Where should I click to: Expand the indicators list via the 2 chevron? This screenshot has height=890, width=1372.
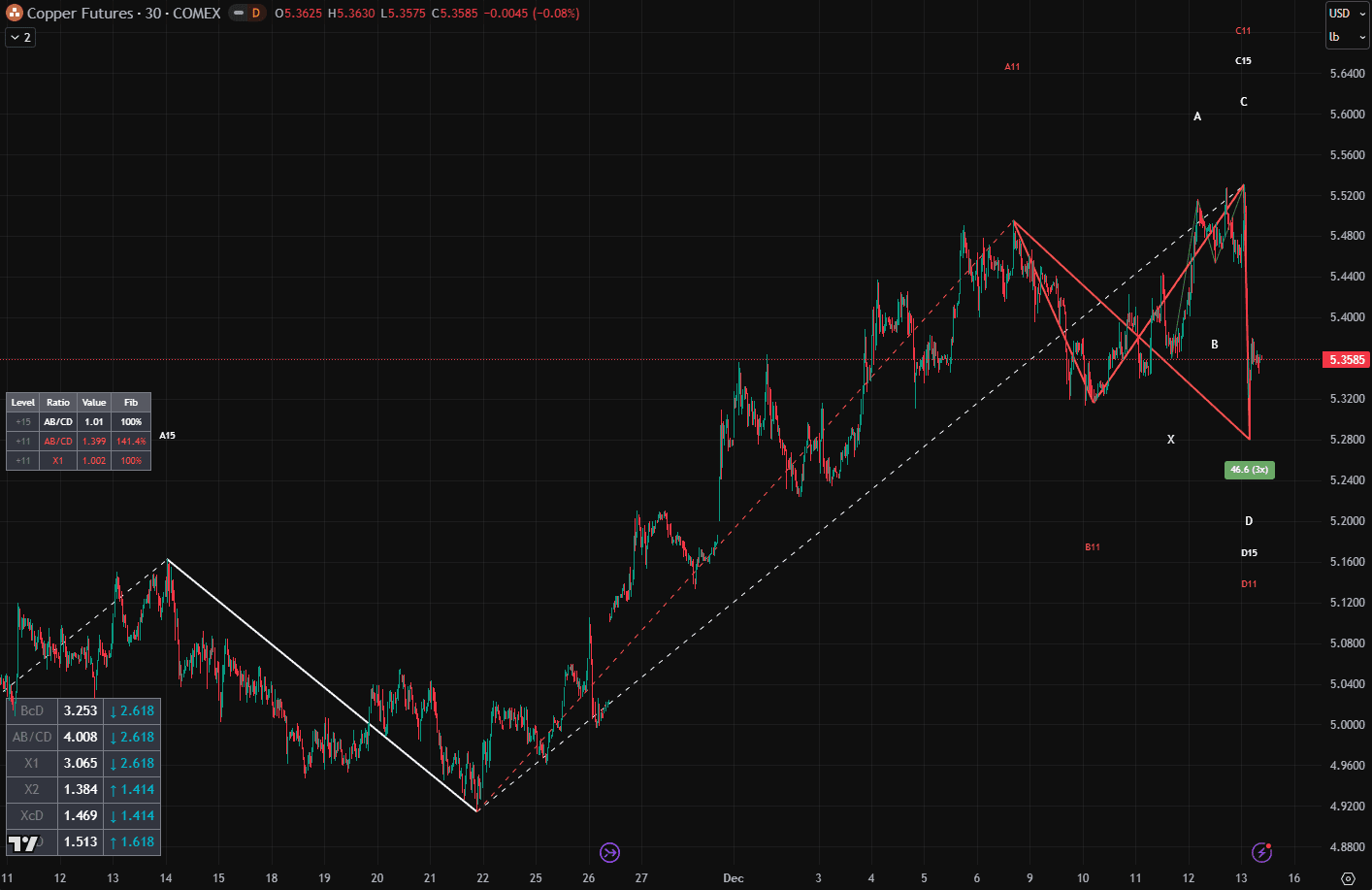click(19, 37)
